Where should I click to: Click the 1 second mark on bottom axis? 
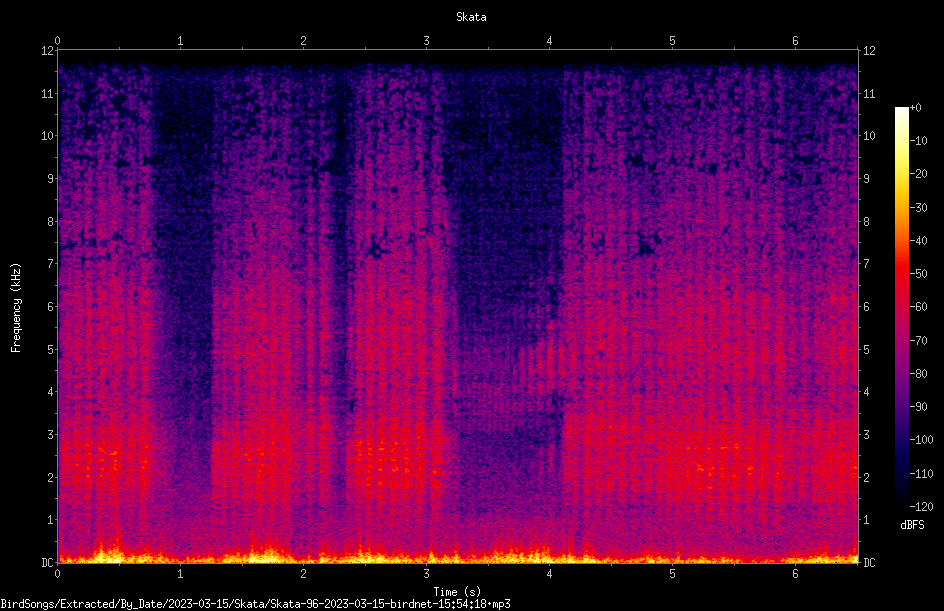[x=180, y=574]
